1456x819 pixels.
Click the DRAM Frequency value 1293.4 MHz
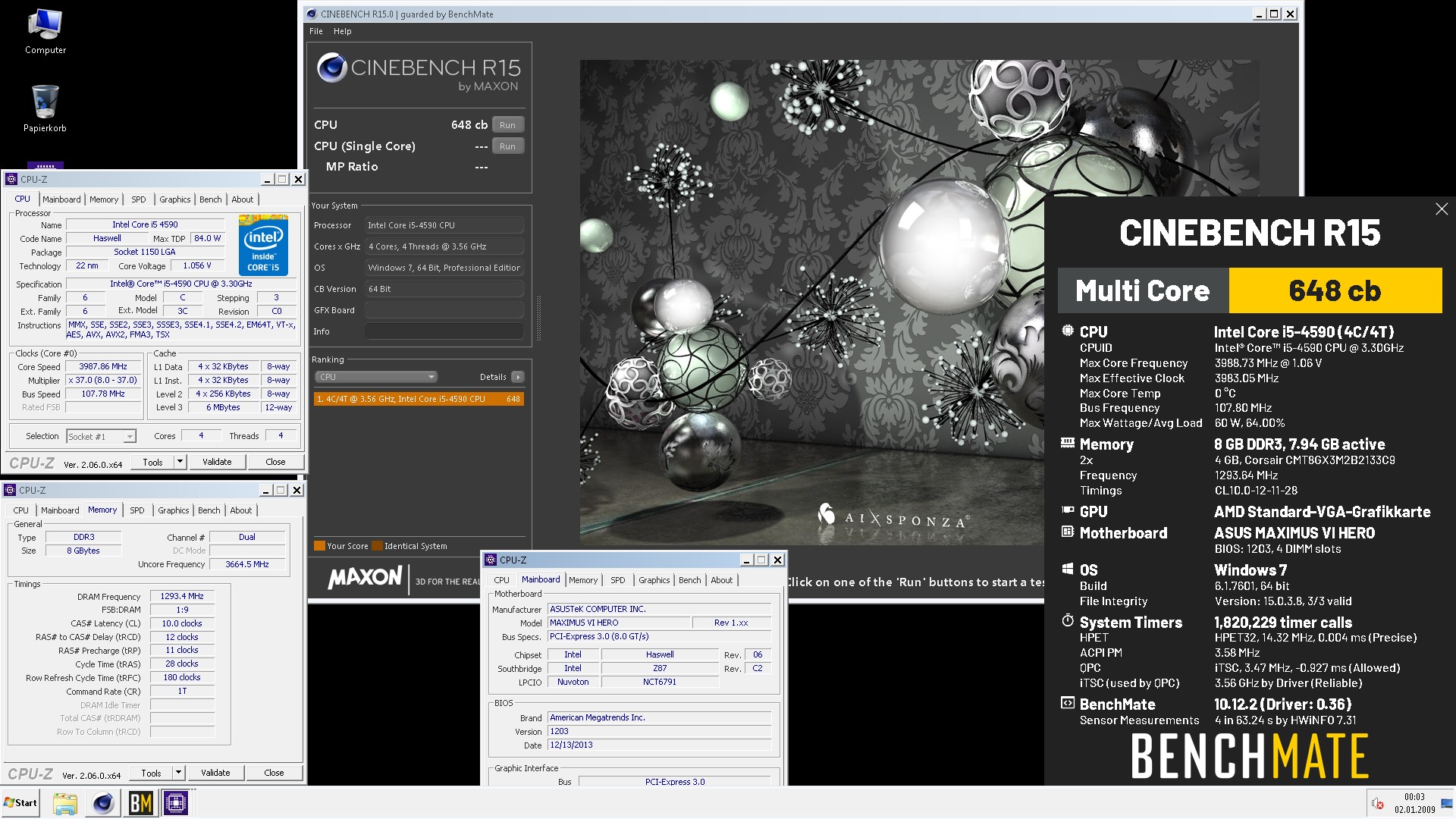pos(182,596)
